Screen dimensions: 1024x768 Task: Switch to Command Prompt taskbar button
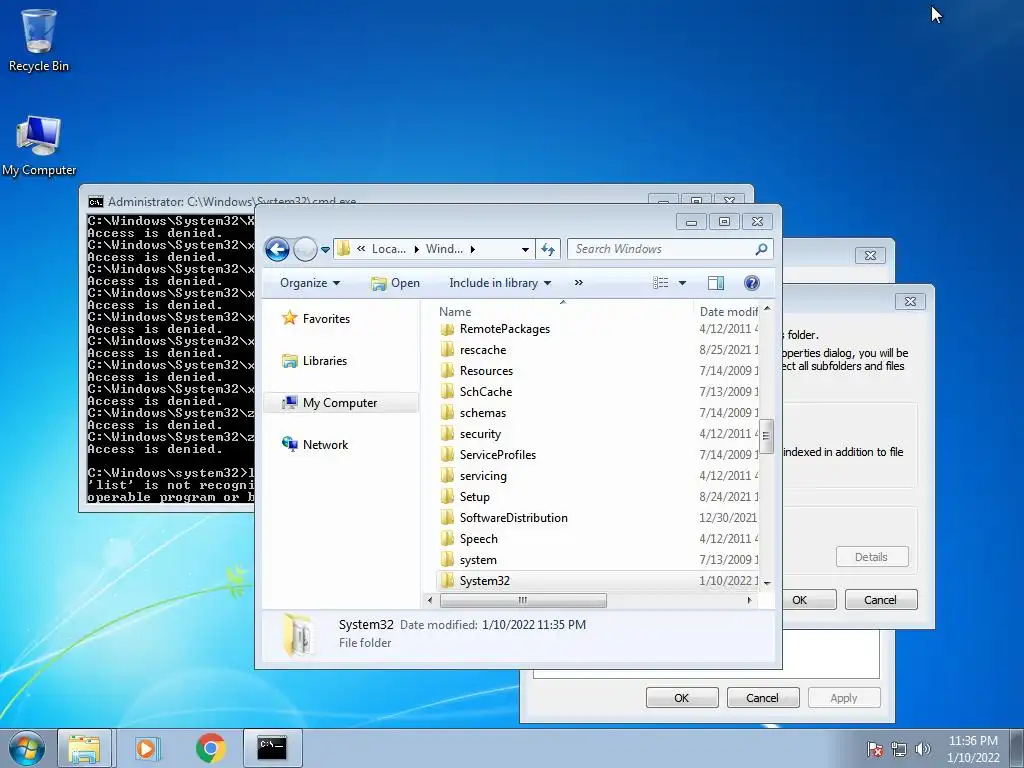coord(272,748)
